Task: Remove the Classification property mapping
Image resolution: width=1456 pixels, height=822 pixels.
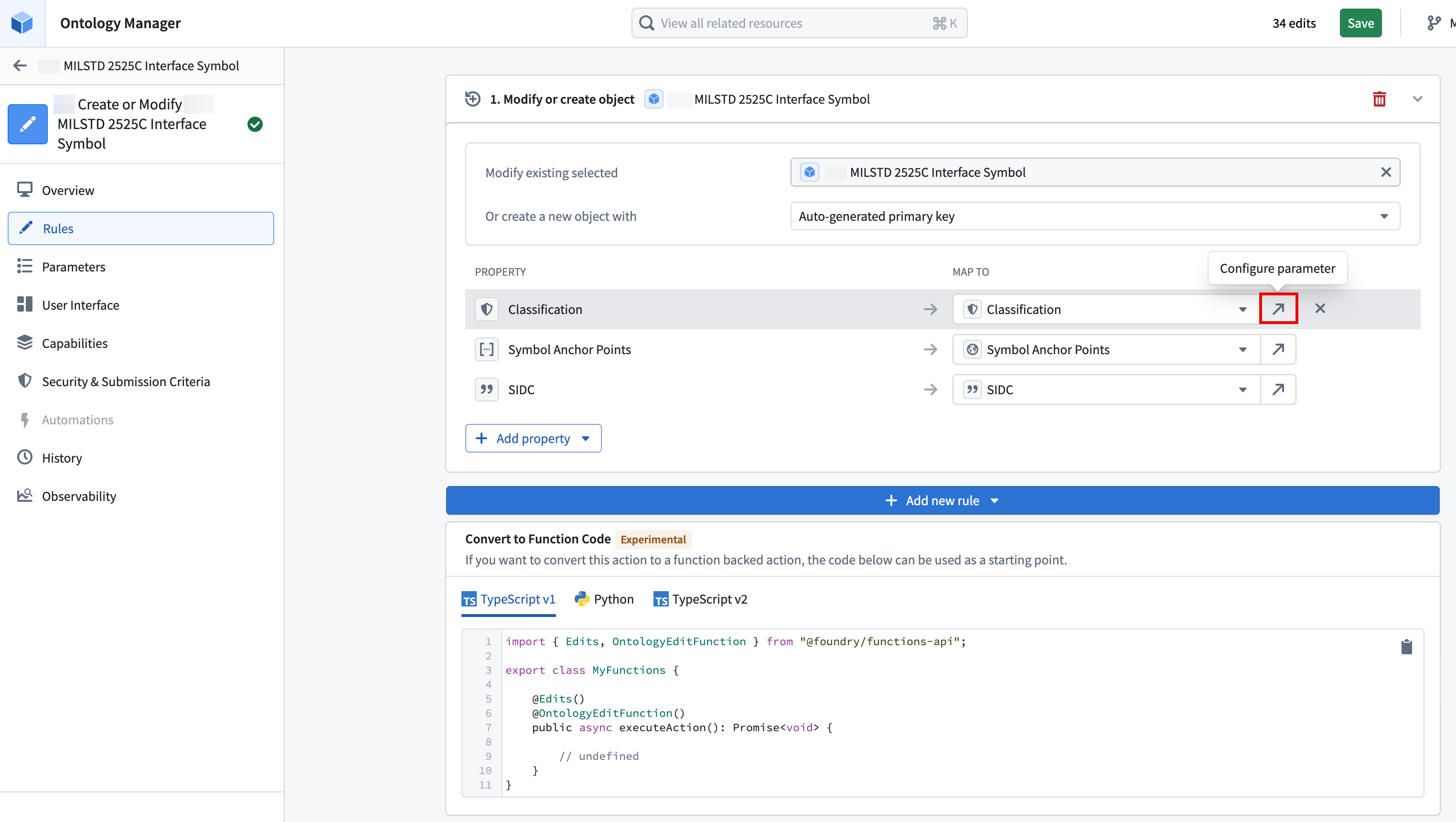Action: pyautogui.click(x=1320, y=309)
